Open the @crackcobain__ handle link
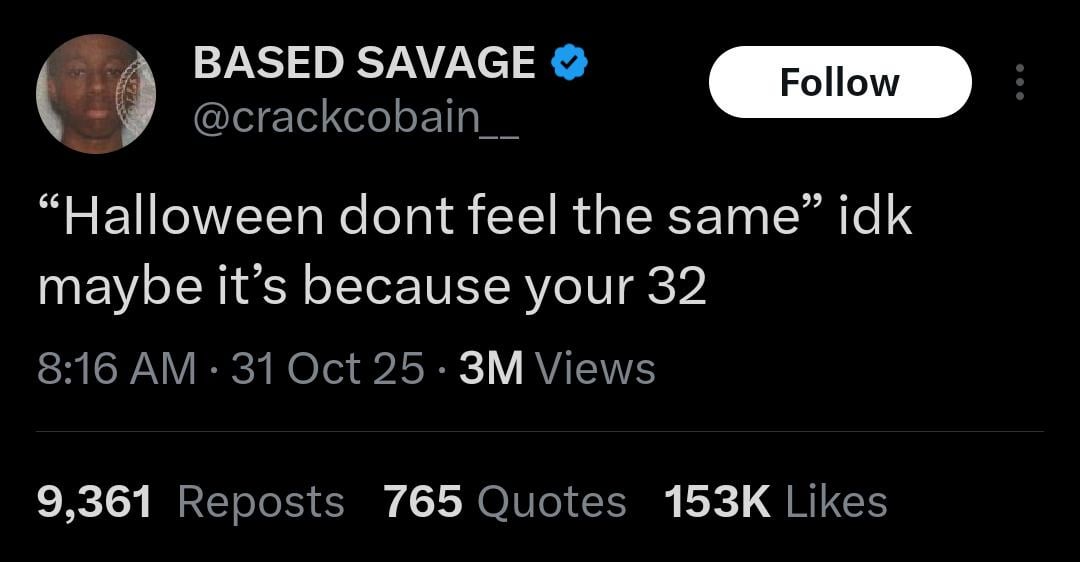 (x=355, y=120)
